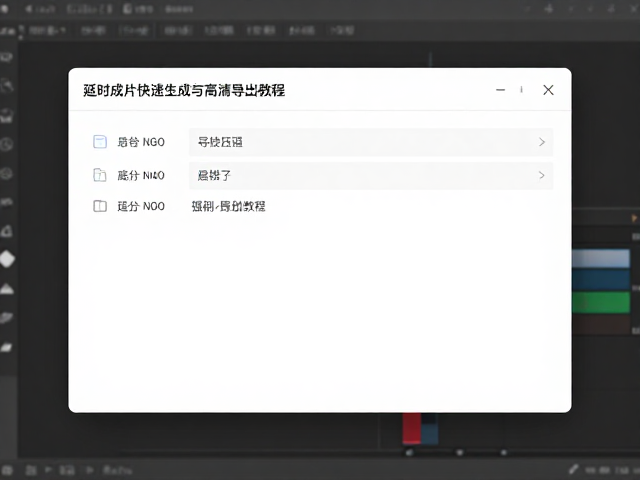
Task: Close the tutorial dialog with the X
Action: 548,90
